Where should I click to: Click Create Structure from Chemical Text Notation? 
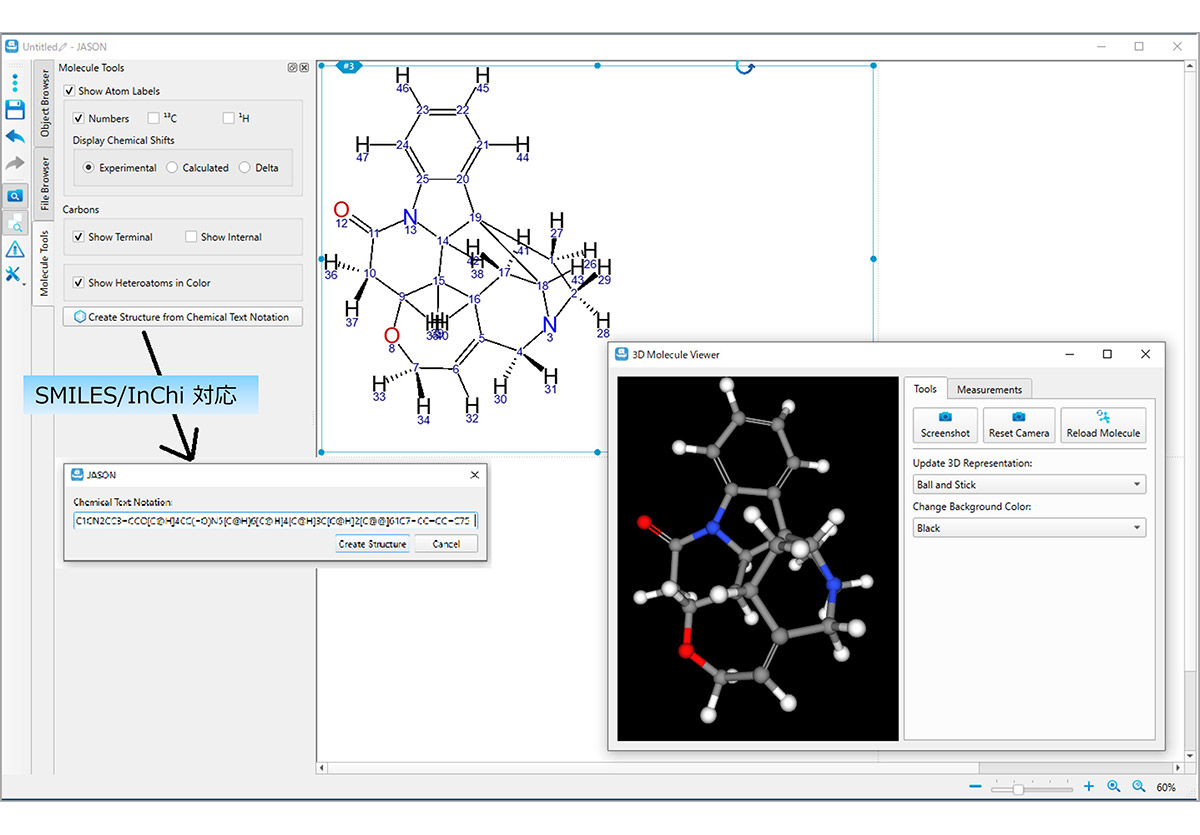(x=182, y=317)
